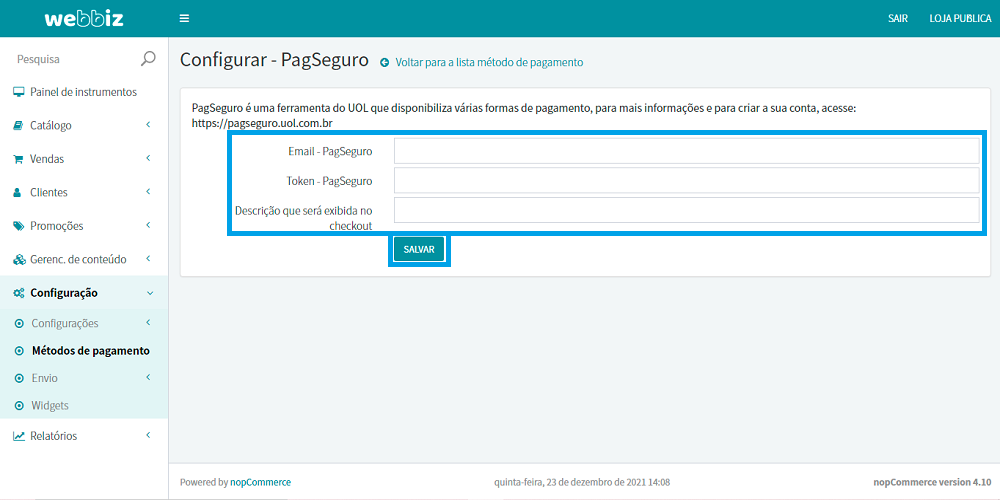Click the Relatórios chart icon
The image size is (1000, 500).
18,436
